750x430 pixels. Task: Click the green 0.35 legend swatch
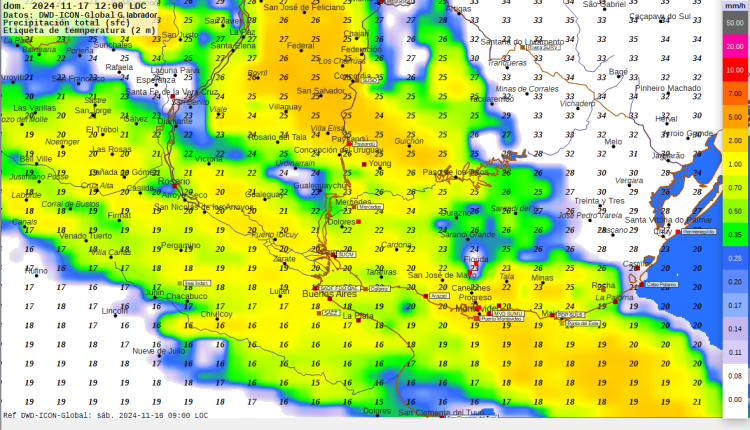(733, 235)
